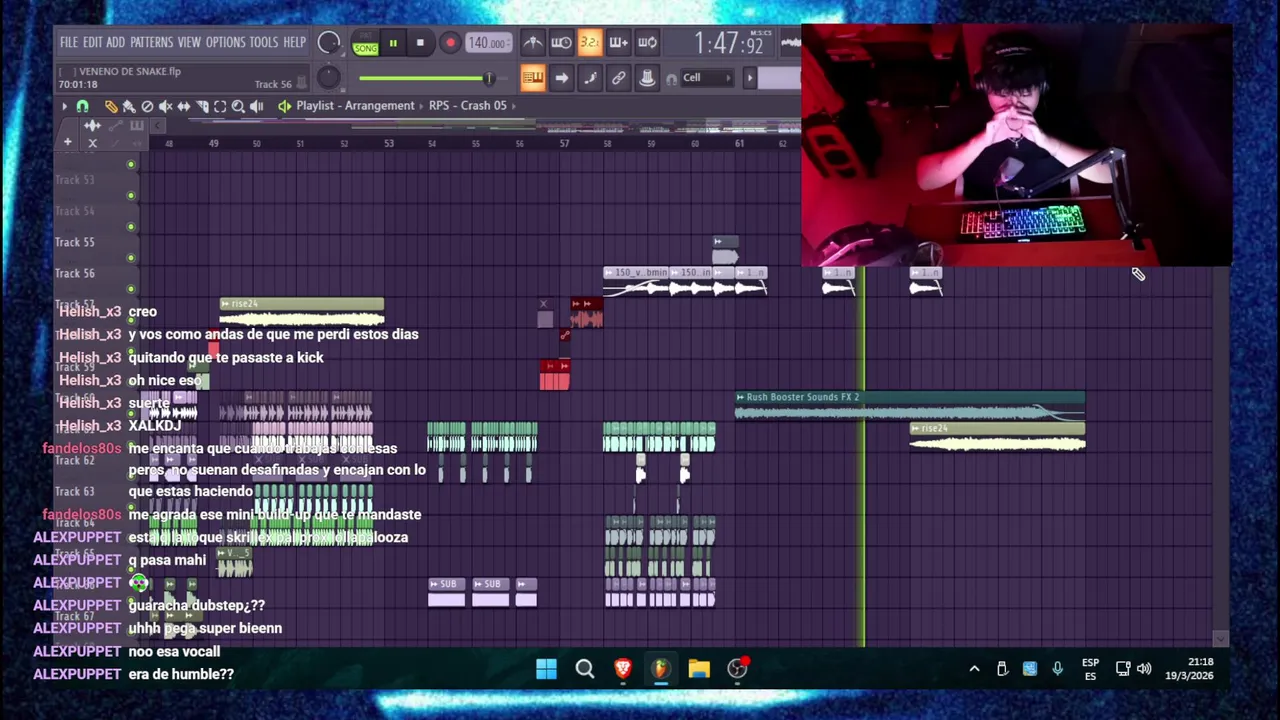
Task: Add a track with the plus icon
Action: tap(67, 143)
